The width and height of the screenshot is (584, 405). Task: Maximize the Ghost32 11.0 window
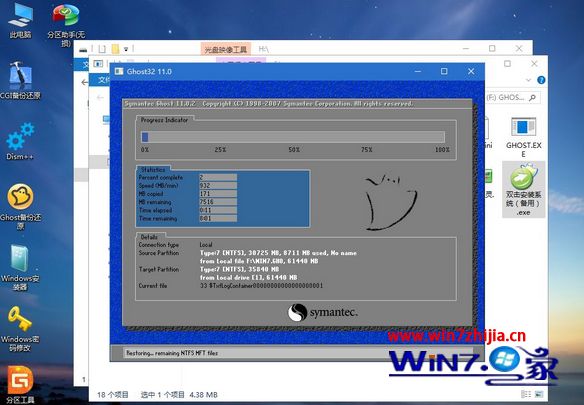[444, 71]
